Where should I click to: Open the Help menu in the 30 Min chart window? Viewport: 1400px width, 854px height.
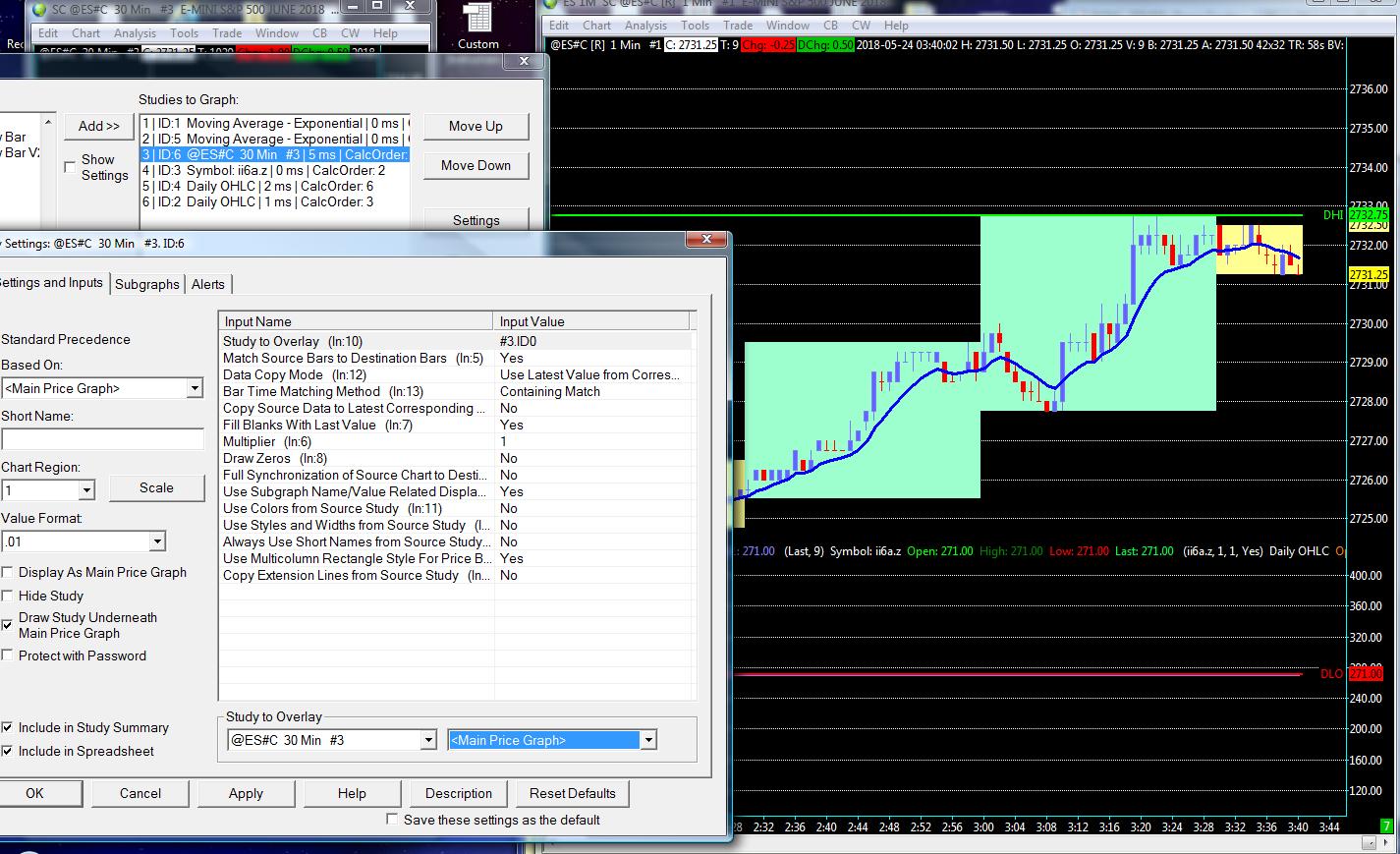386,33
